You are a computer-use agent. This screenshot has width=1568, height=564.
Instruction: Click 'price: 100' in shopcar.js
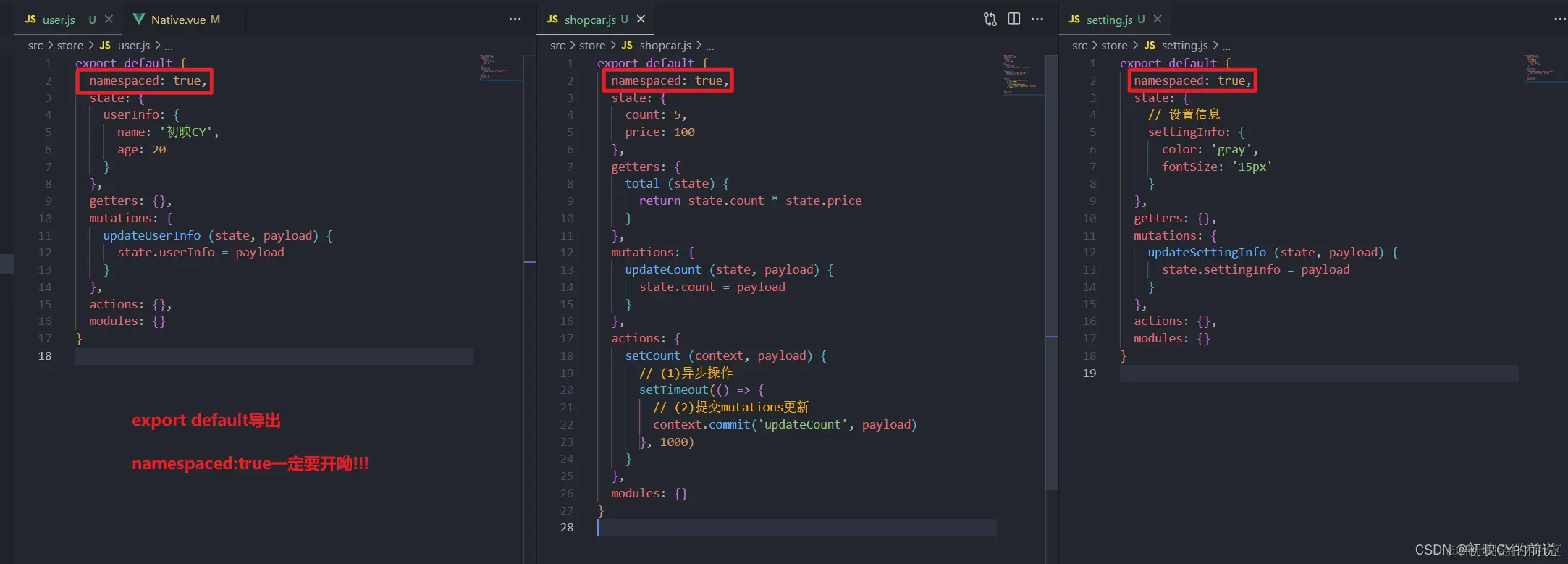click(660, 132)
